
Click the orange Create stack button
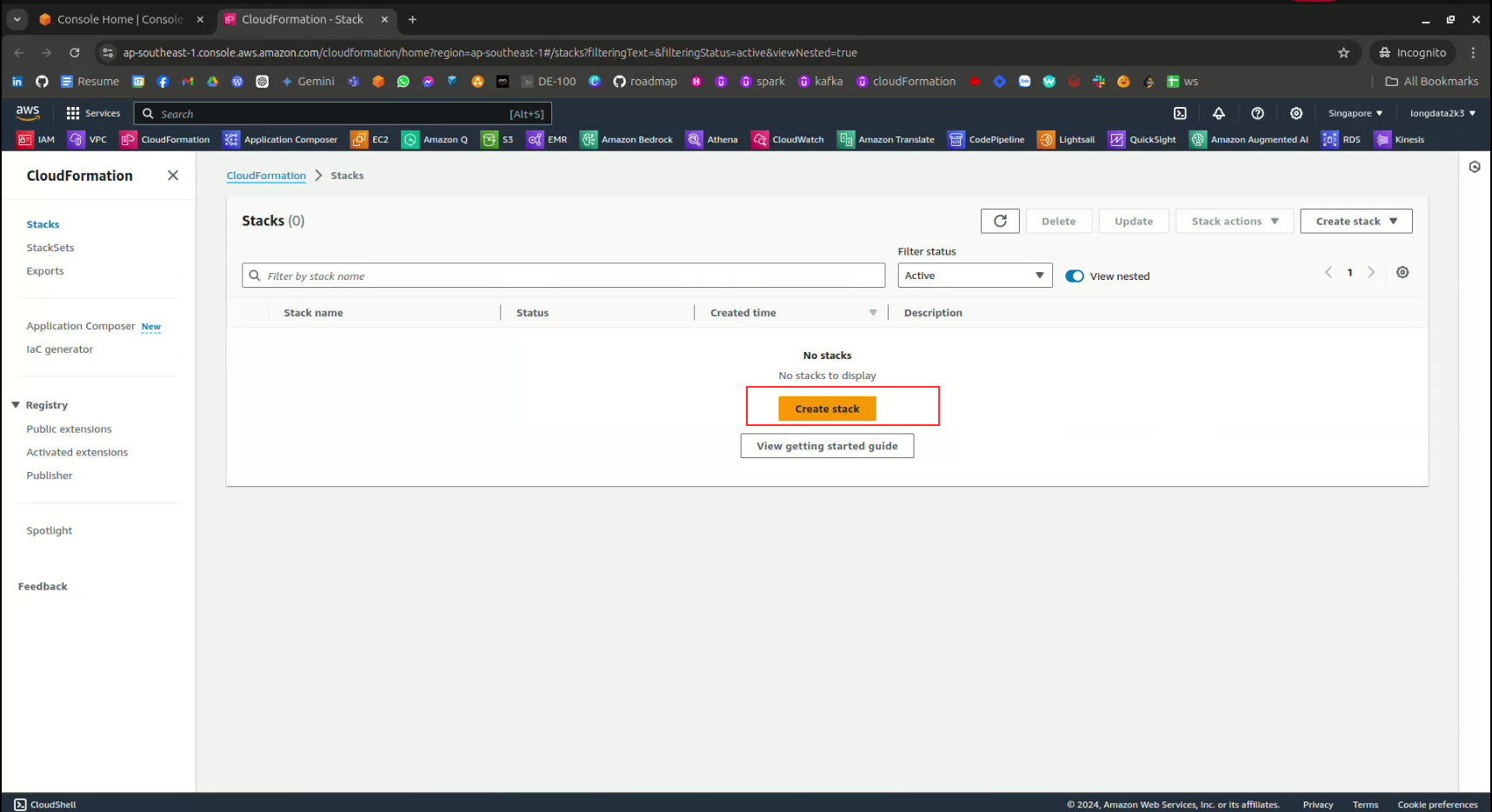click(x=827, y=409)
